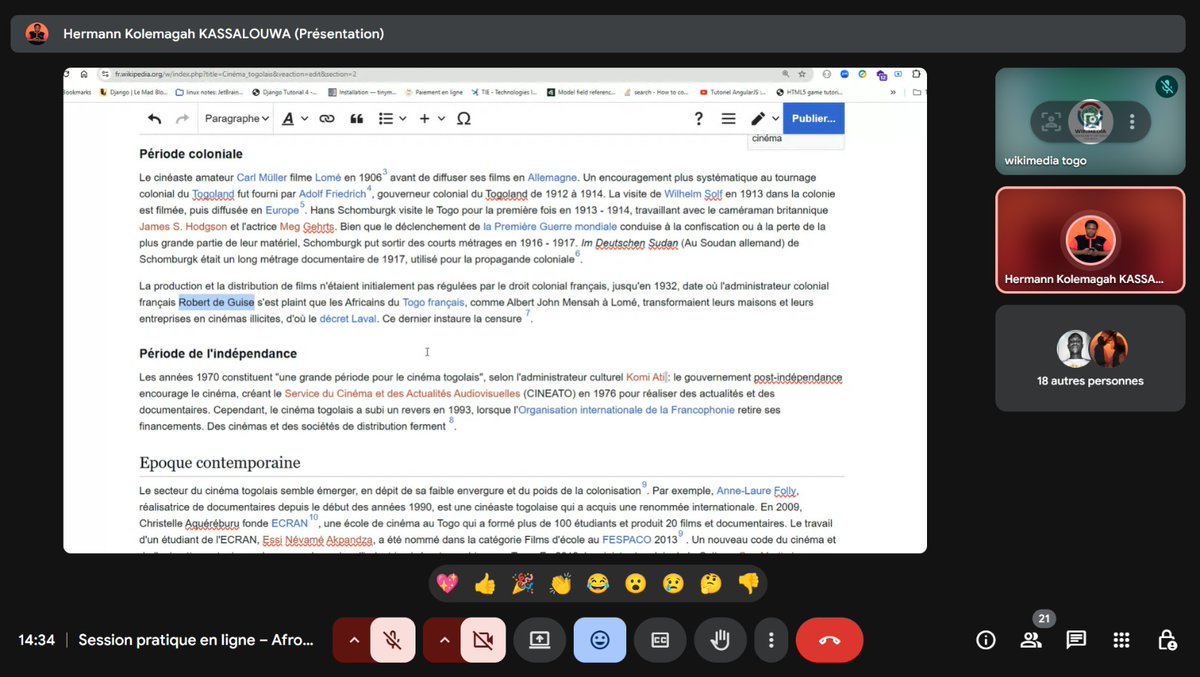Viewport: 1200px width, 677px height.
Task: Click the question mark help icon
Action: click(699, 118)
